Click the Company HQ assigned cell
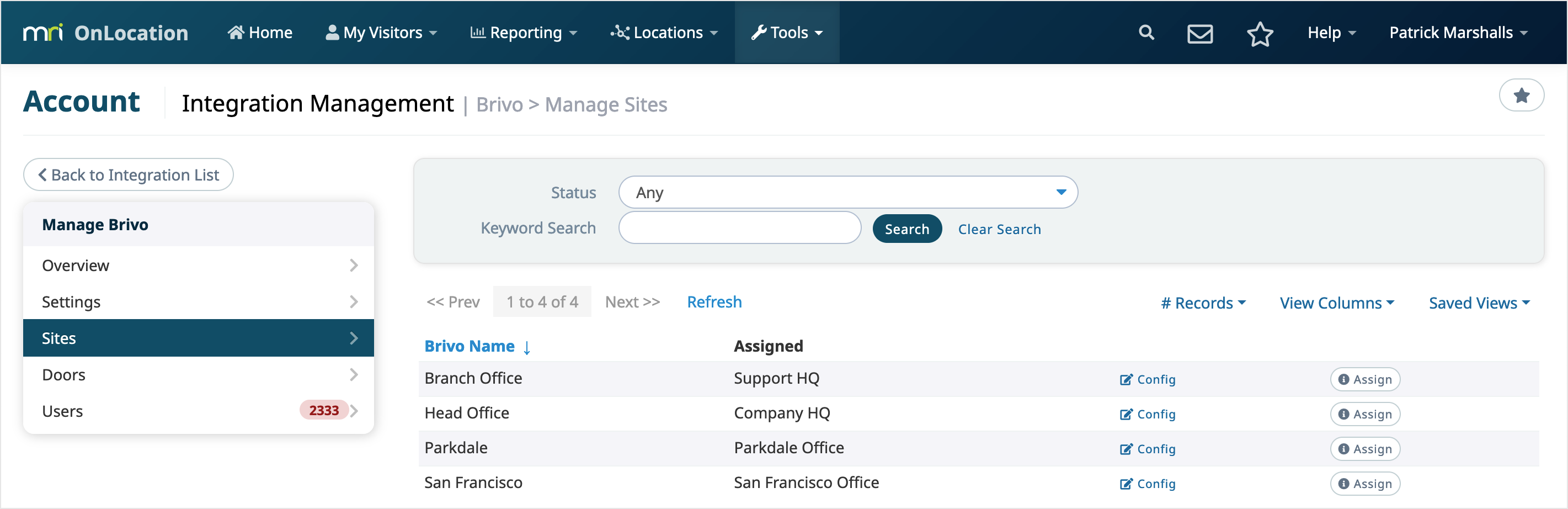This screenshot has height=509, width=1568. point(782,413)
